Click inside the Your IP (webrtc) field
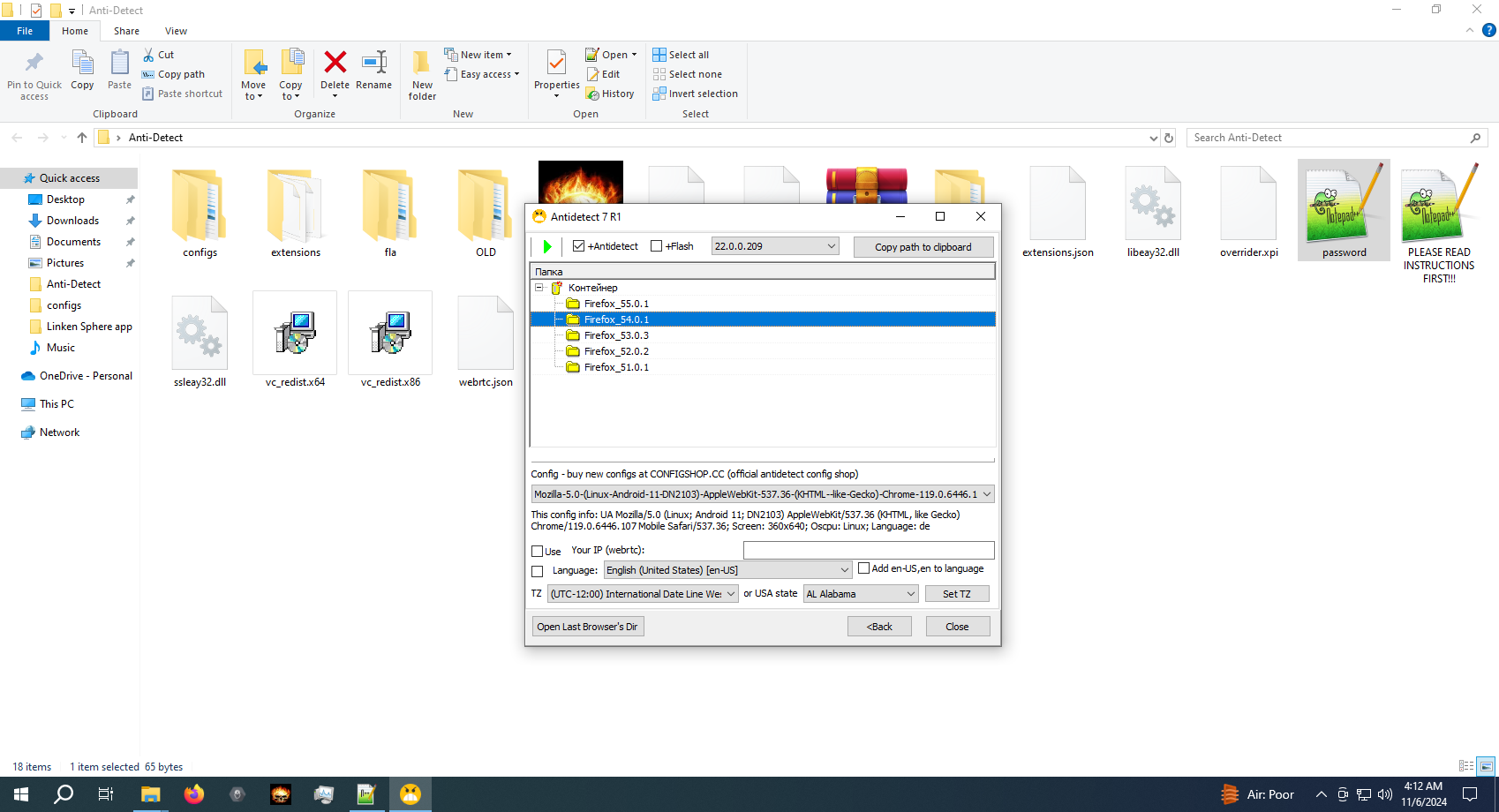1499x812 pixels. pyautogui.click(x=868, y=550)
